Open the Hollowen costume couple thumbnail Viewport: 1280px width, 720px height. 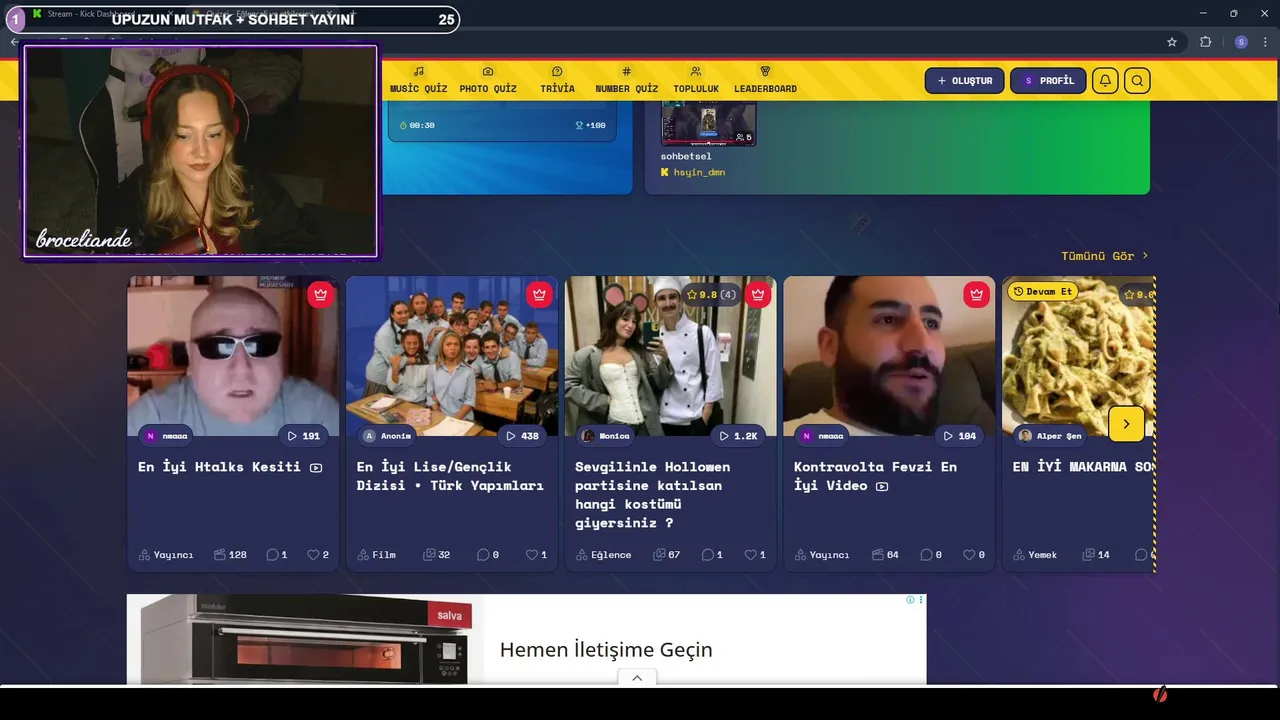670,356
